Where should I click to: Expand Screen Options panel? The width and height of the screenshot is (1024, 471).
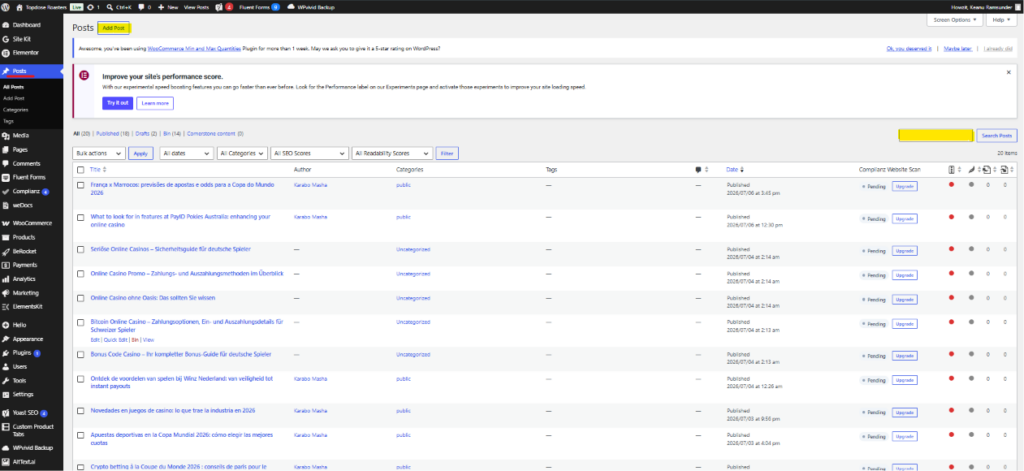pos(954,20)
